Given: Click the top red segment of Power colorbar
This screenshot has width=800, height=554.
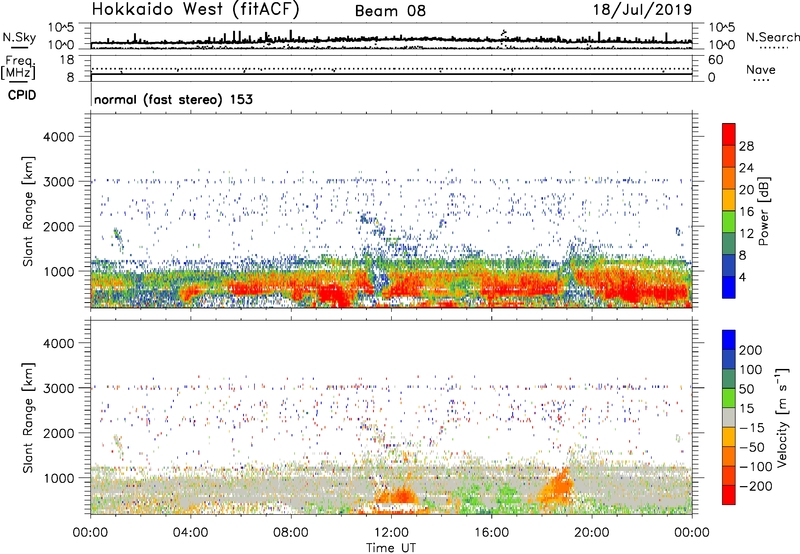Looking at the screenshot, I should click(729, 134).
